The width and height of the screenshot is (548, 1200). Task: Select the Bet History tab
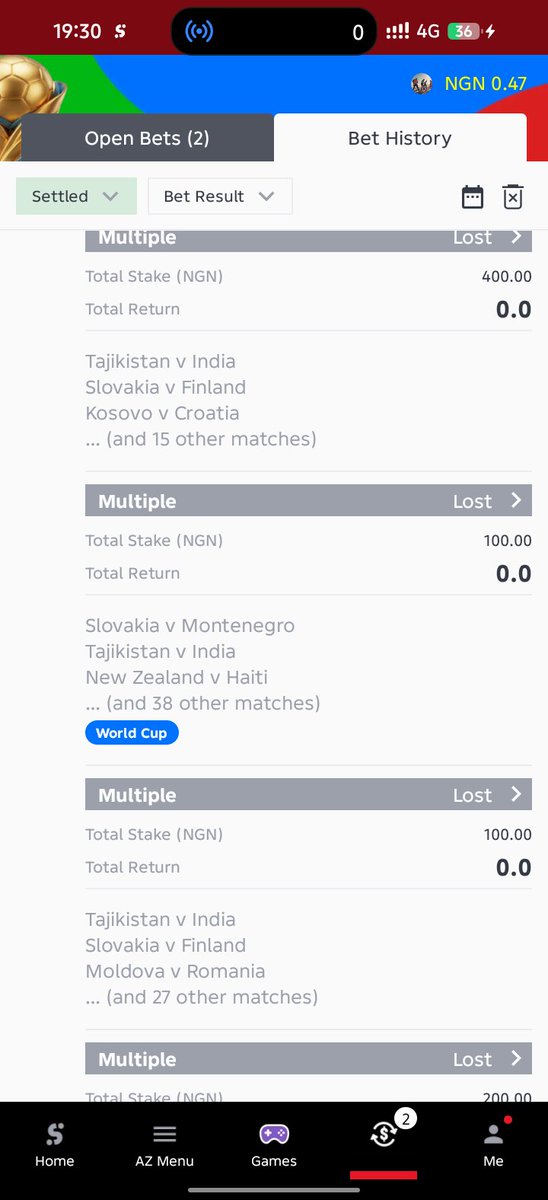click(x=400, y=138)
